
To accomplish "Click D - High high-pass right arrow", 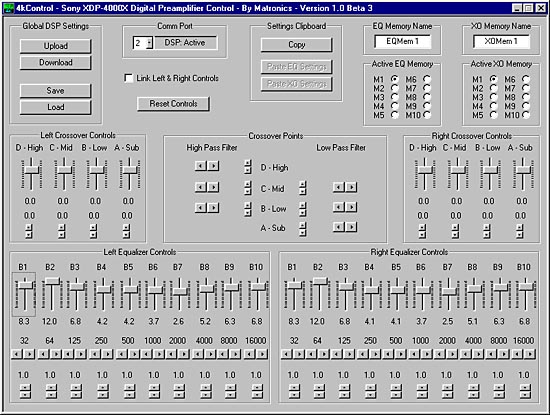I will click(x=213, y=166).
